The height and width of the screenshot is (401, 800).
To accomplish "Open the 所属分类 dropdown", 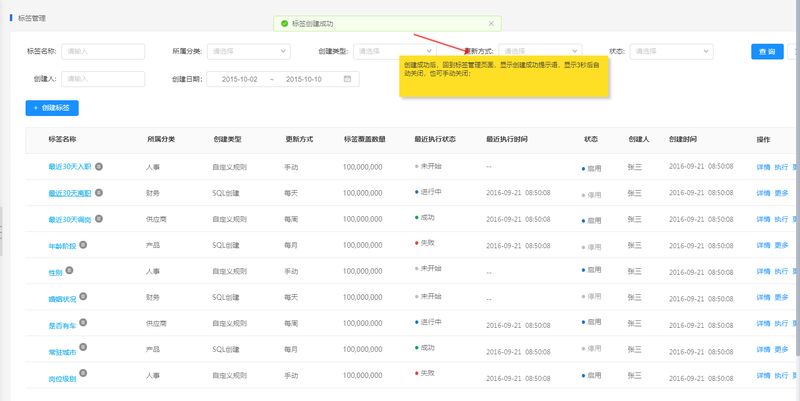I will click(x=248, y=51).
